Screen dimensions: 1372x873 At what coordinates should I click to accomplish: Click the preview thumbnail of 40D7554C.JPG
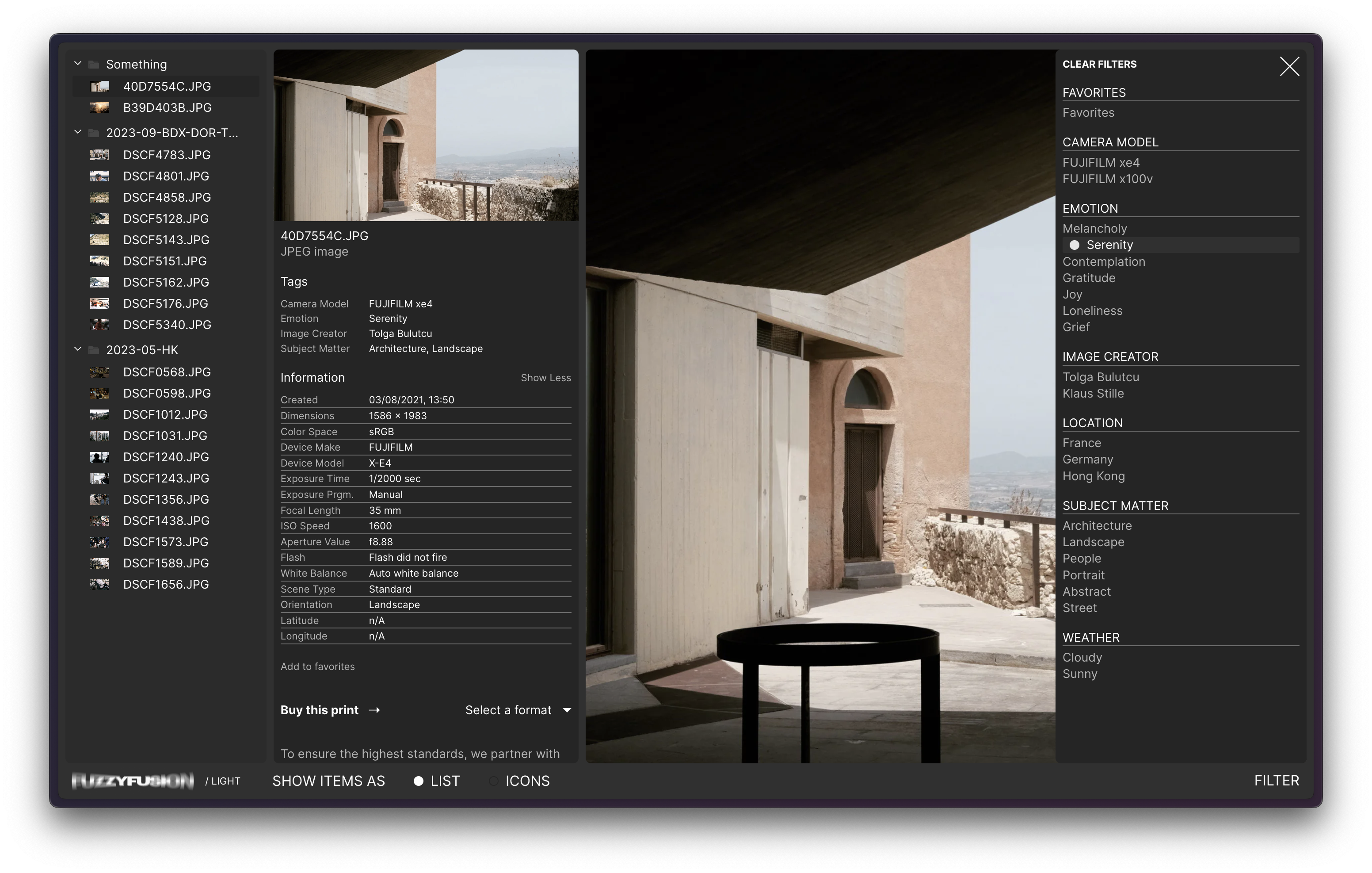tap(426, 135)
